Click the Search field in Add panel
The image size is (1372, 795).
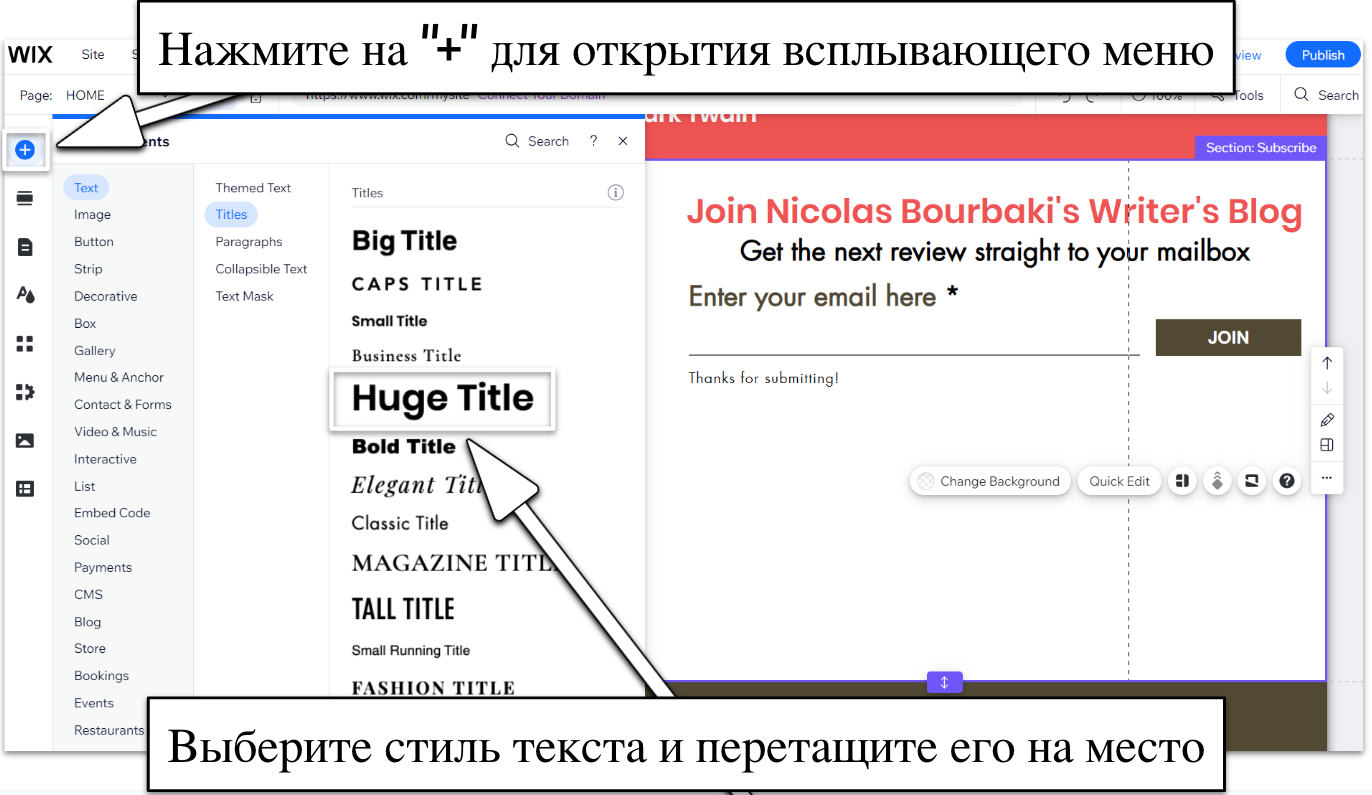[547, 141]
